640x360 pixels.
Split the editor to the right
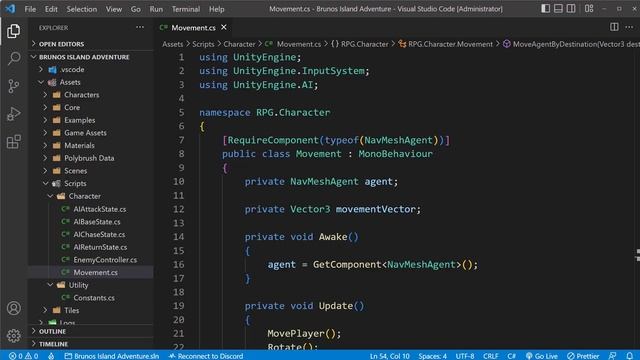click(614, 27)
